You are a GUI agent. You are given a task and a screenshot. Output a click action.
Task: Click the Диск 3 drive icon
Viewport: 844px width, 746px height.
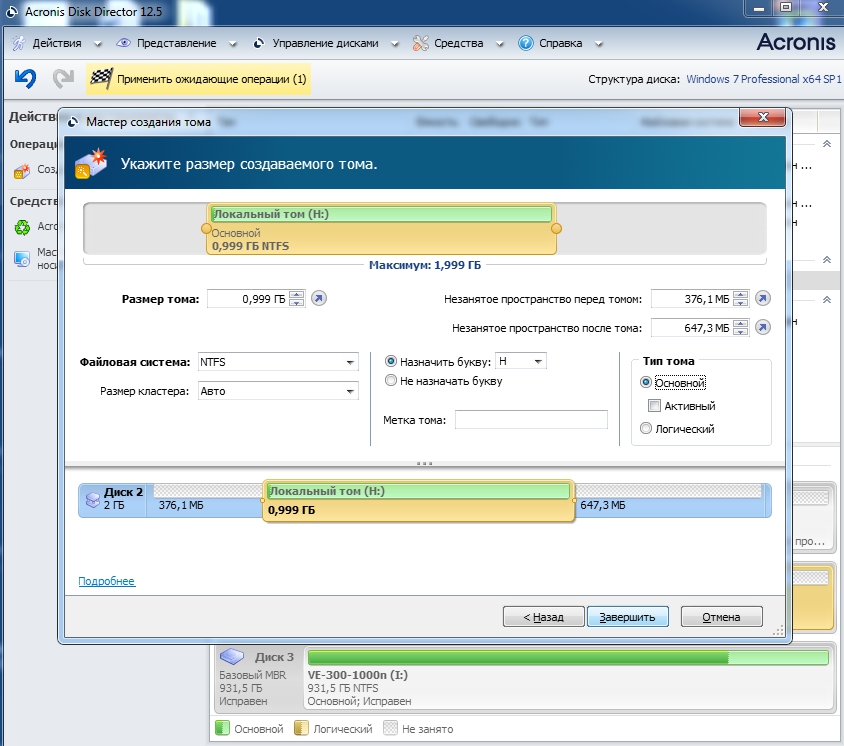232,656
